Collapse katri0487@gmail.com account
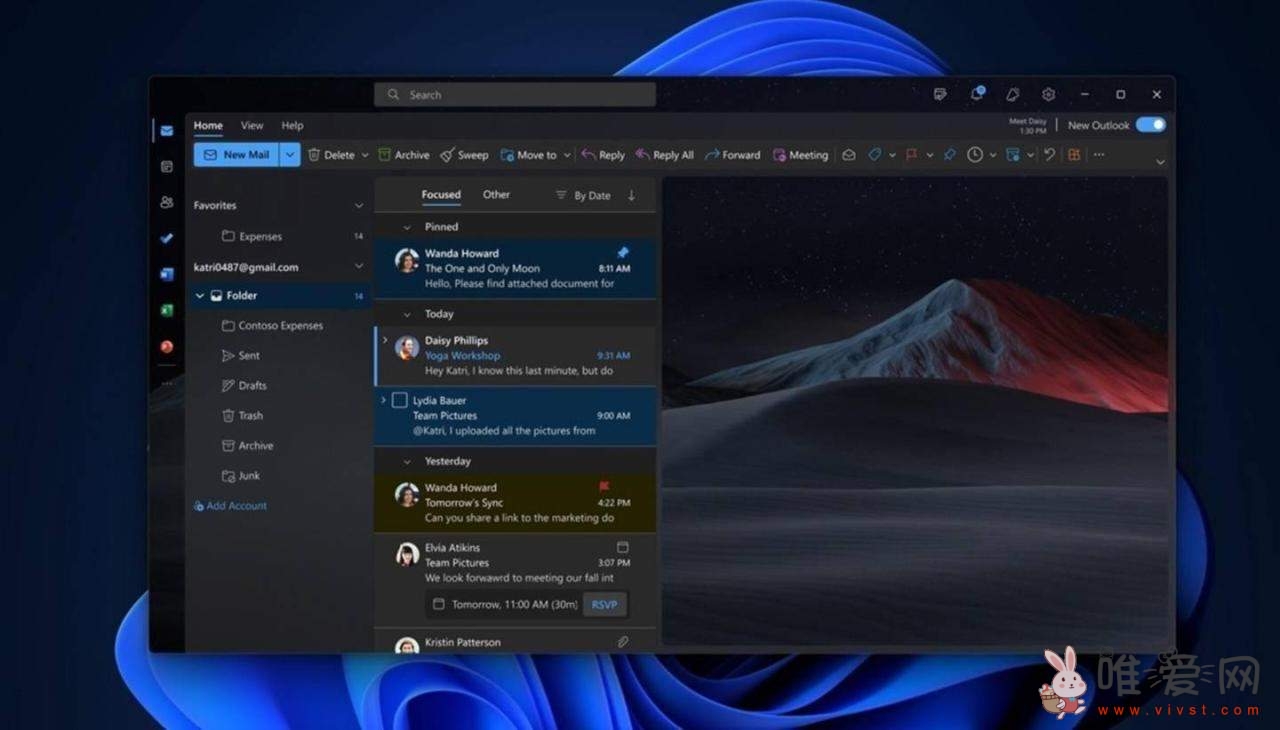Viewport: 1280px width, 730px height. point(359,267)
